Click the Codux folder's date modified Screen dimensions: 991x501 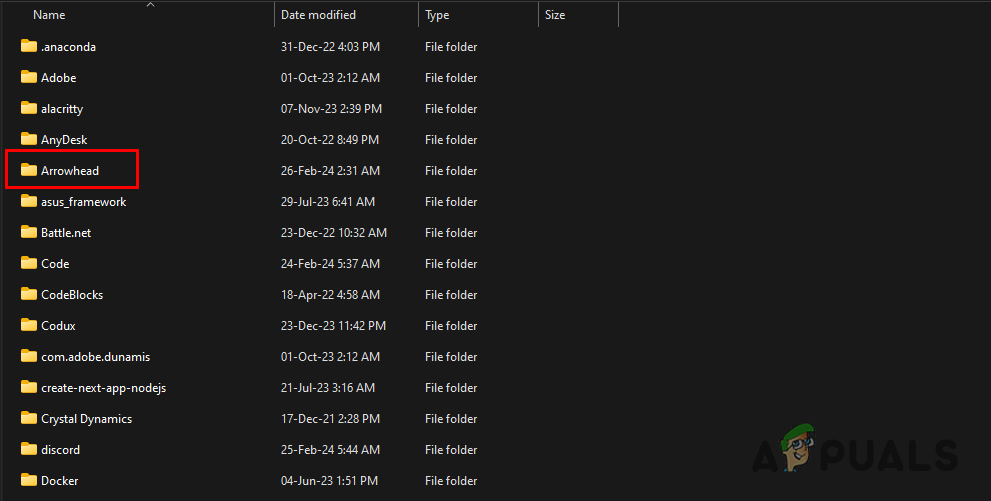[331, 326]
